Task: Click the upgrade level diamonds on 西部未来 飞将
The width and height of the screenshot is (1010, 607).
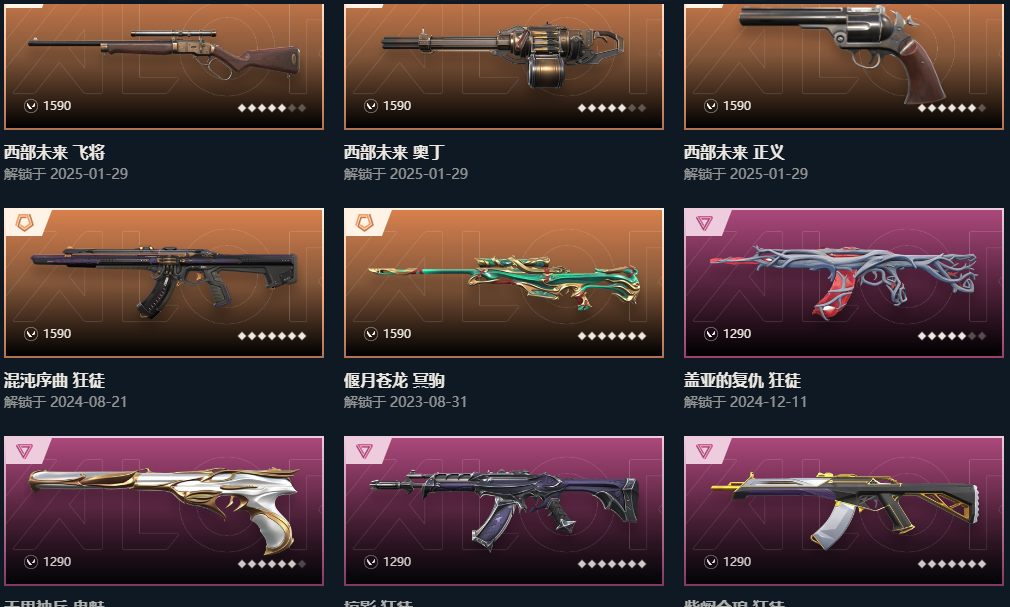Action: pos(272,108)
